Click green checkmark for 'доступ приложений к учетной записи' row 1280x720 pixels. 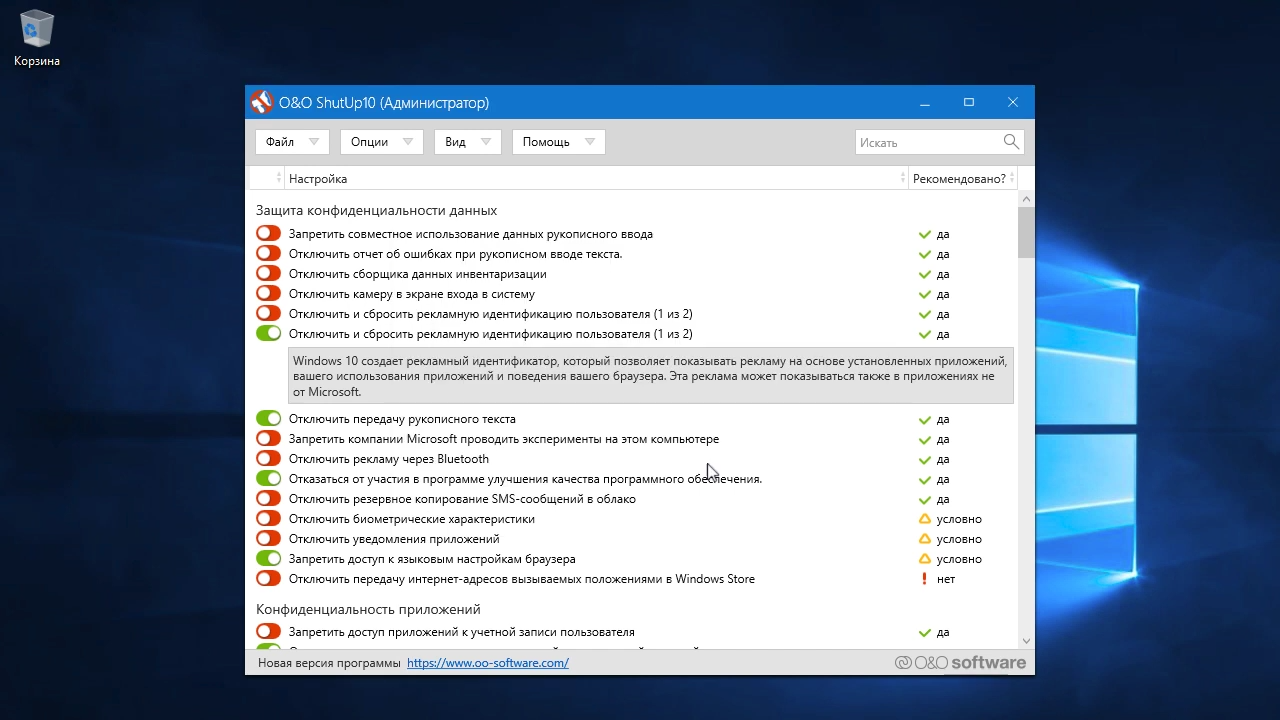pyautogui.click(x=925, y=632)
